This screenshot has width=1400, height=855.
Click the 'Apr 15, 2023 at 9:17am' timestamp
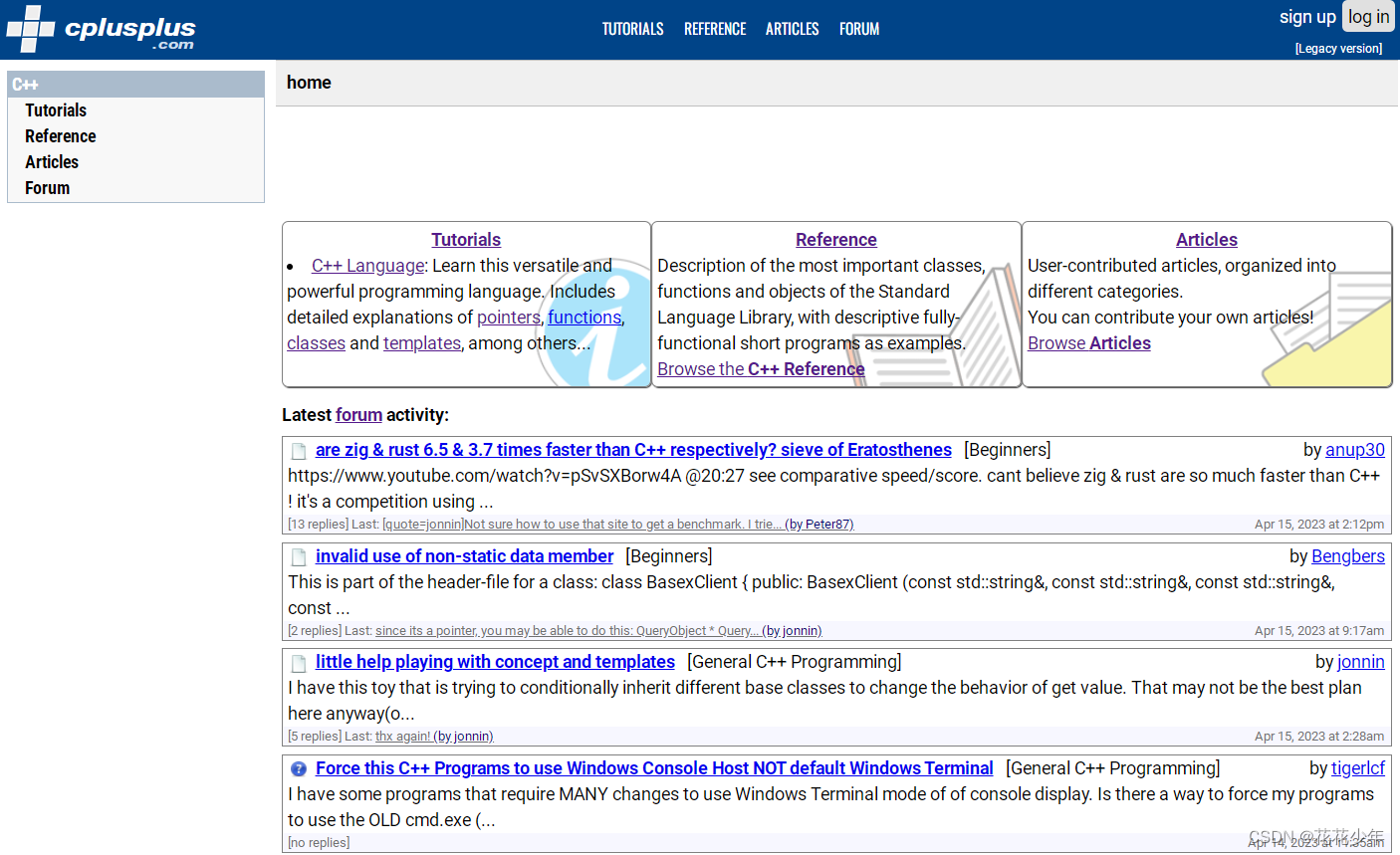tap(1319, 631)
